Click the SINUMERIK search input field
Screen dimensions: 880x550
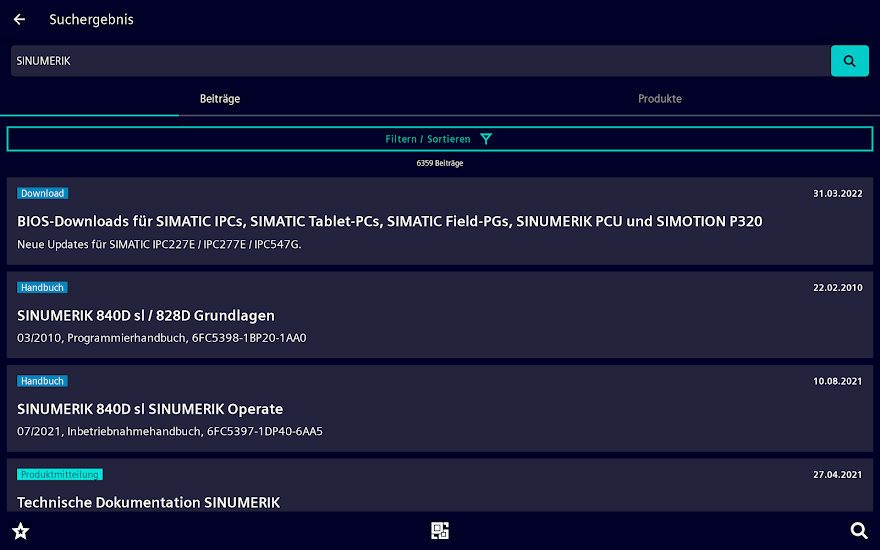pos(420,61)
